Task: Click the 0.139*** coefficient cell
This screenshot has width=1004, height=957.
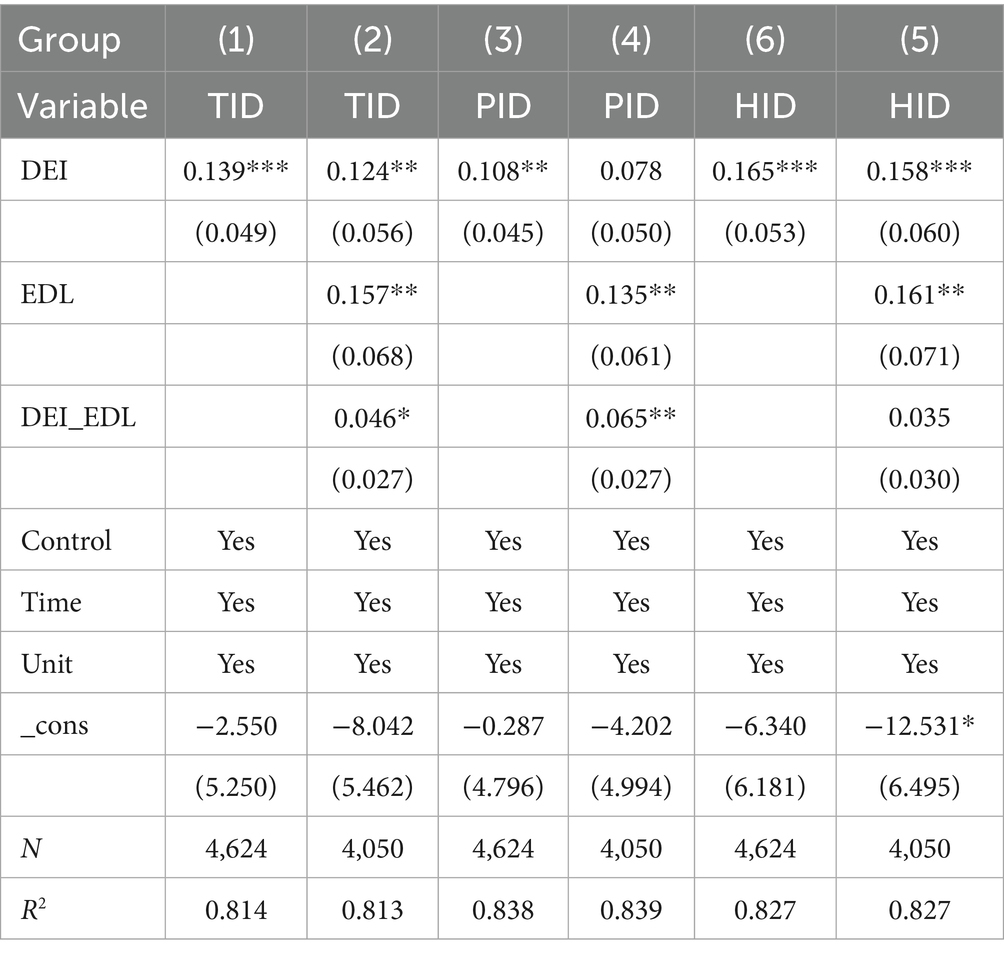Action: click(x=236, y=171)
